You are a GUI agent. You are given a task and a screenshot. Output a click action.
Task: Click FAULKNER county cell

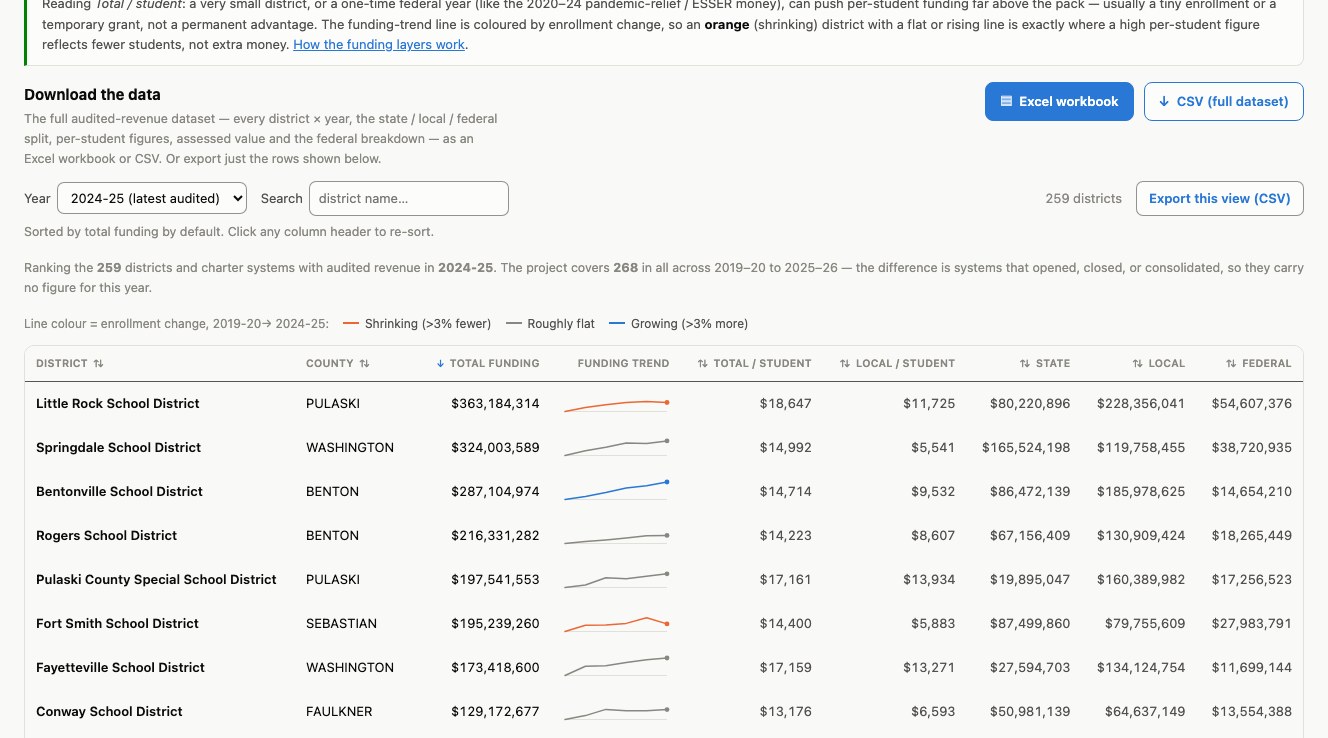point(339,711)
